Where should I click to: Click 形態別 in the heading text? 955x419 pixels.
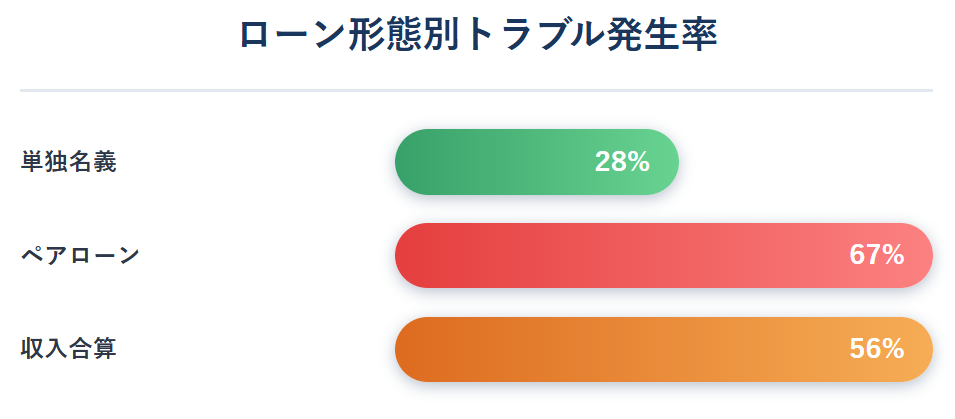click(x=406, y=36)
